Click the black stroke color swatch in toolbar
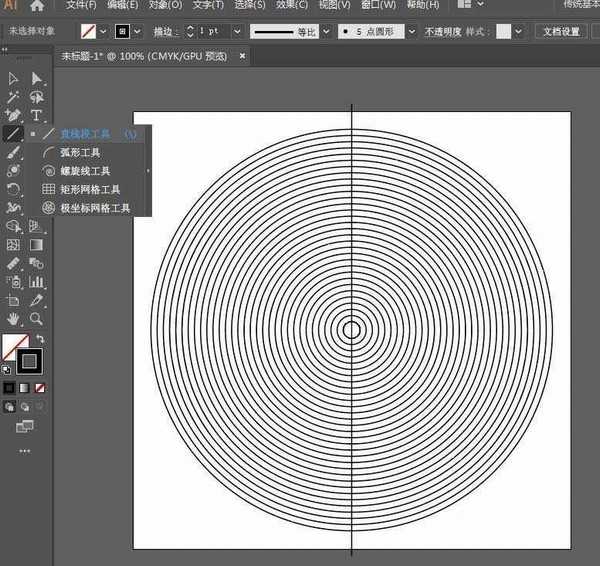This screenshot has width=600, height=566. (x=29, y=360)
